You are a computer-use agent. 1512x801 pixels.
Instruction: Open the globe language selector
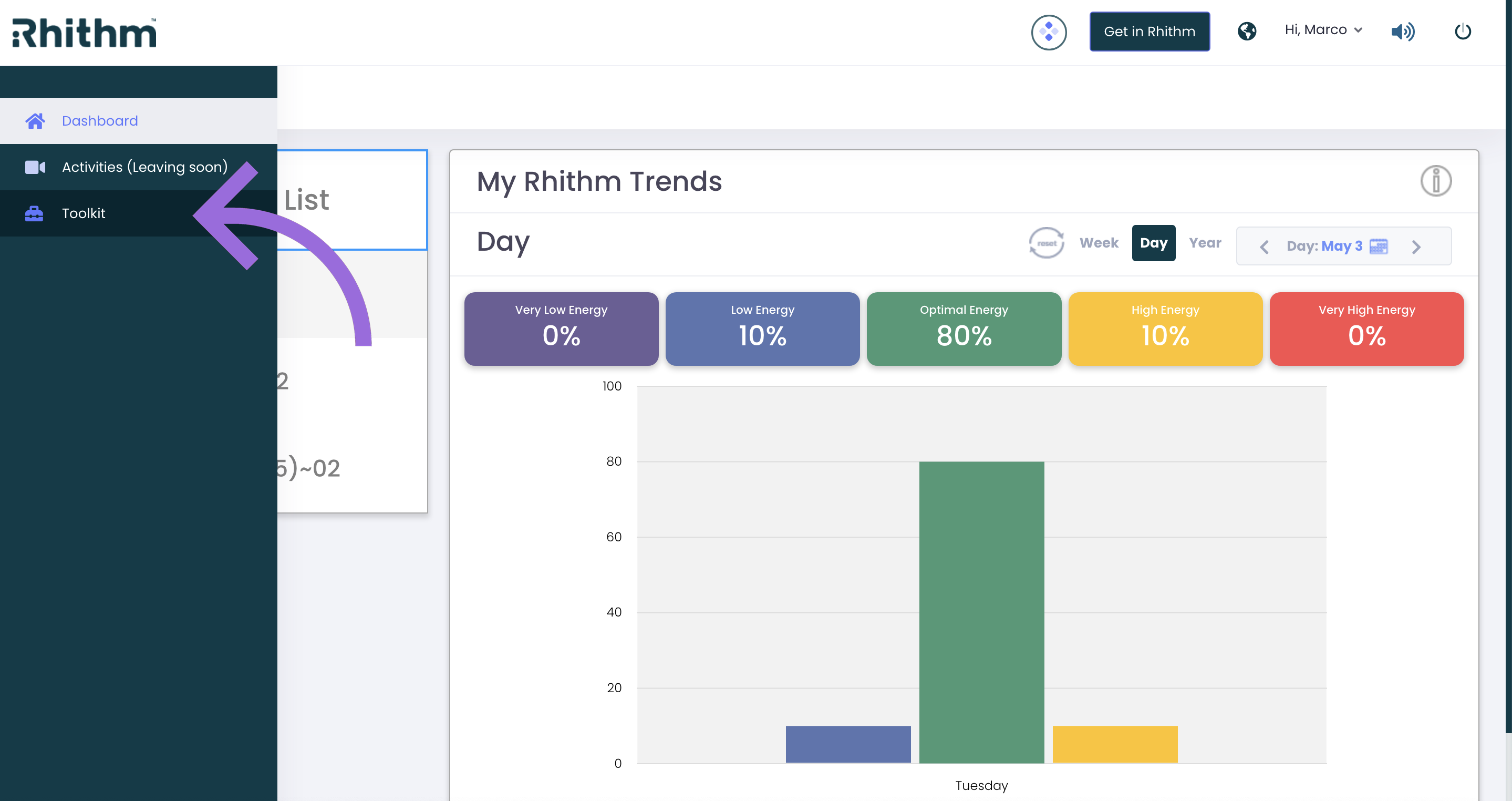coord(1247,31)
